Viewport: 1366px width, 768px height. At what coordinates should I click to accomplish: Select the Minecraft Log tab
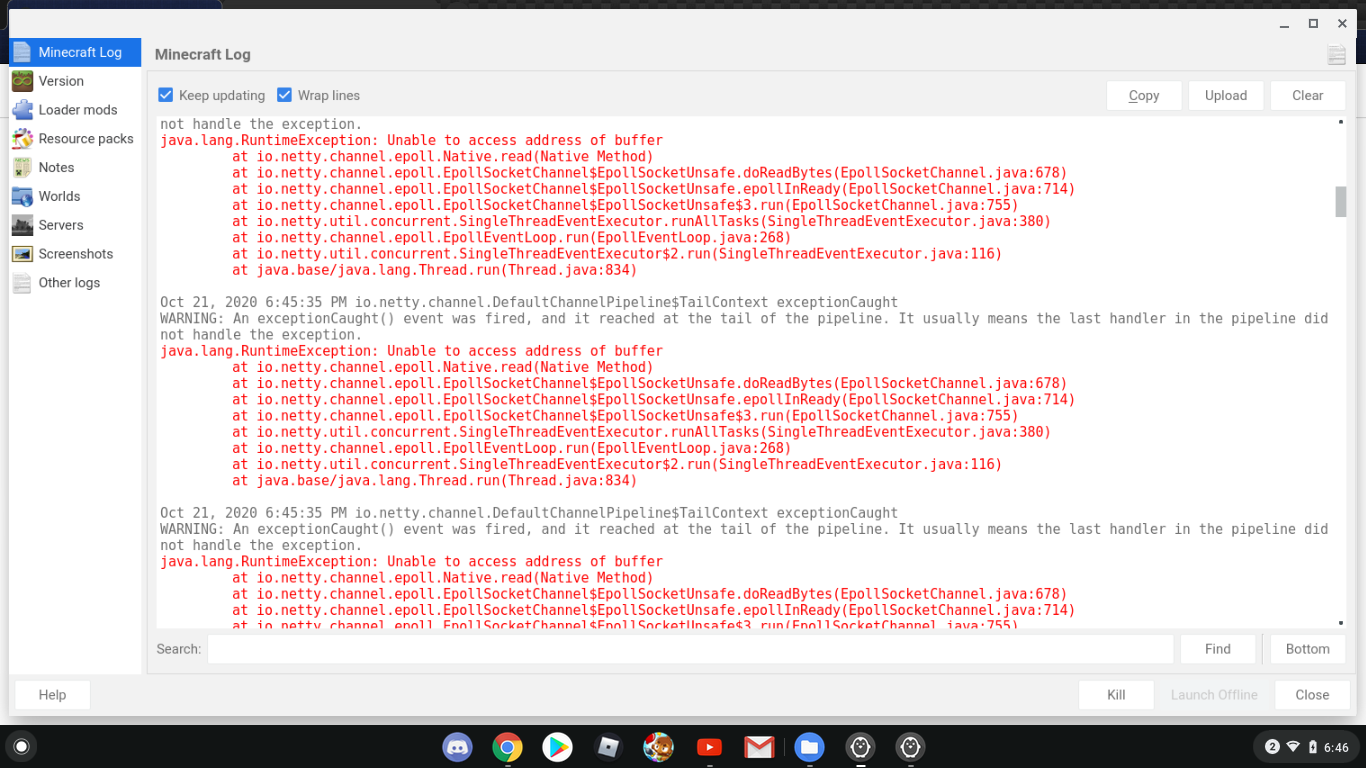coord(74,51)
